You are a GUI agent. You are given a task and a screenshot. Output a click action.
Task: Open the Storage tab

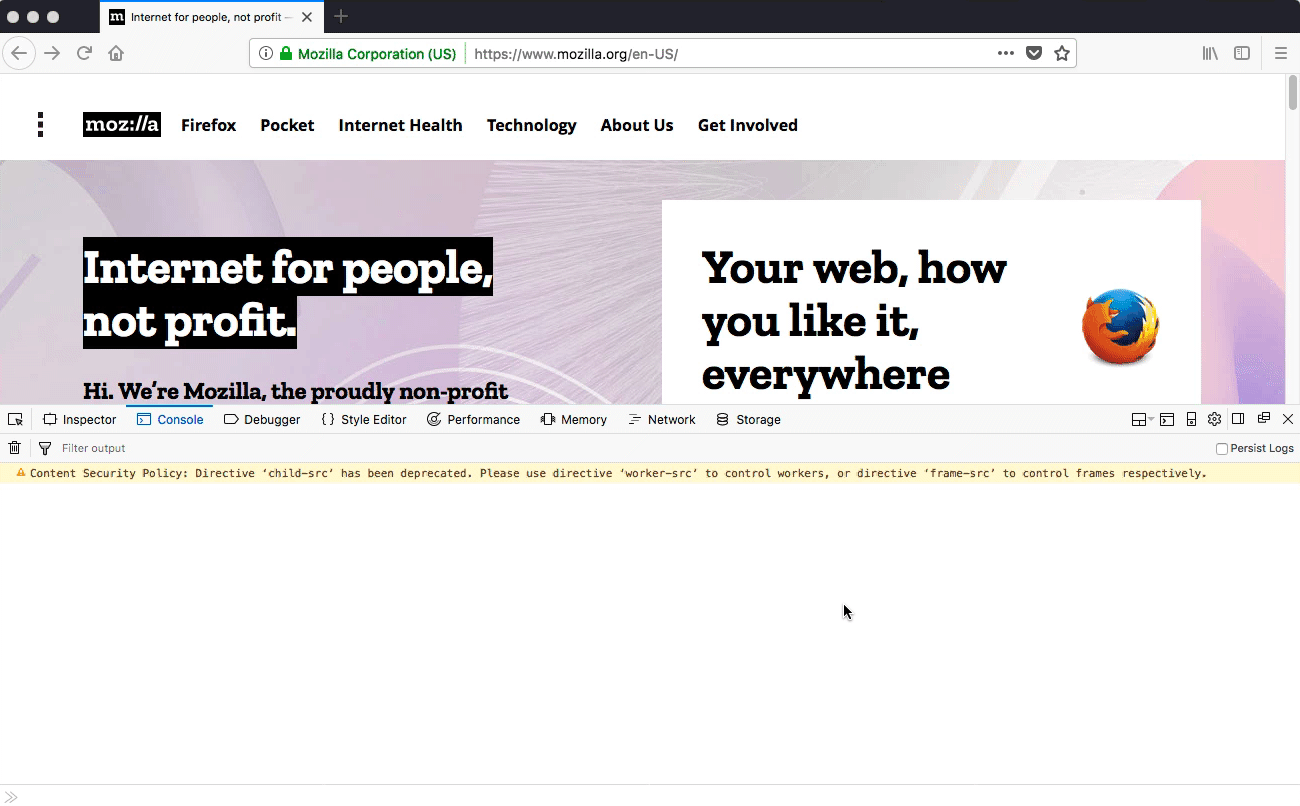click(x=749, y=419)
